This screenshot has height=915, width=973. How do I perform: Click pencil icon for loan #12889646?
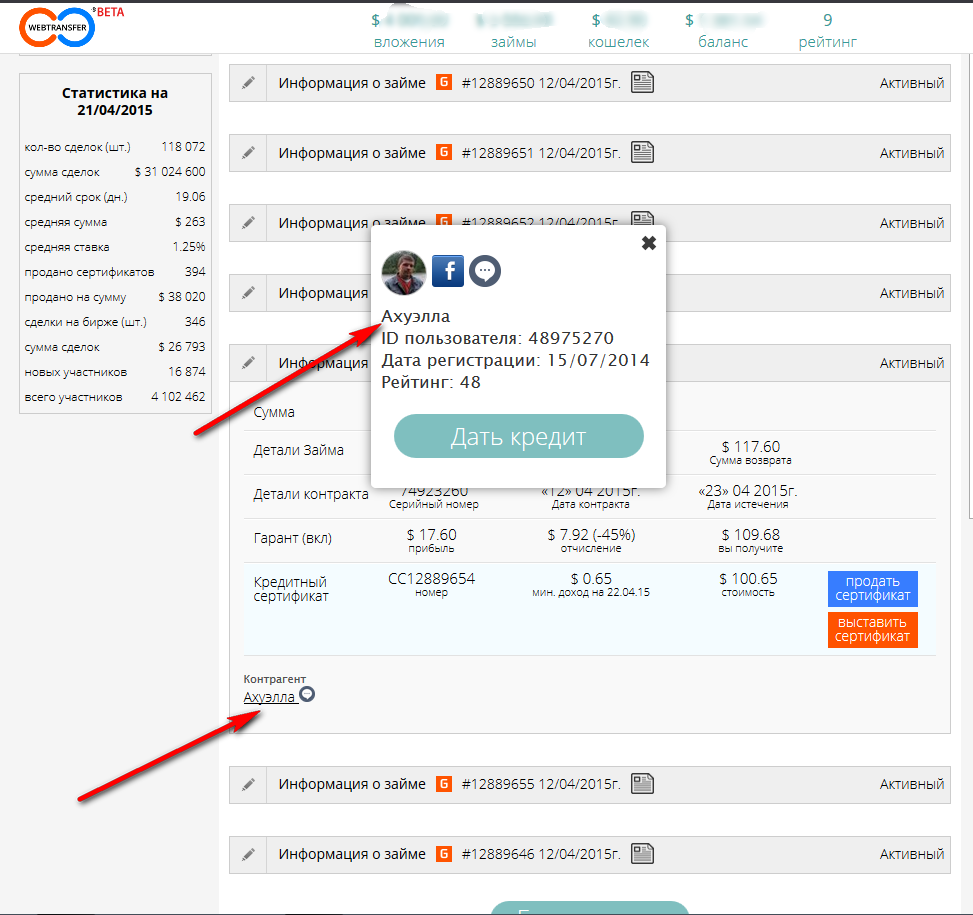coord(248,855)
